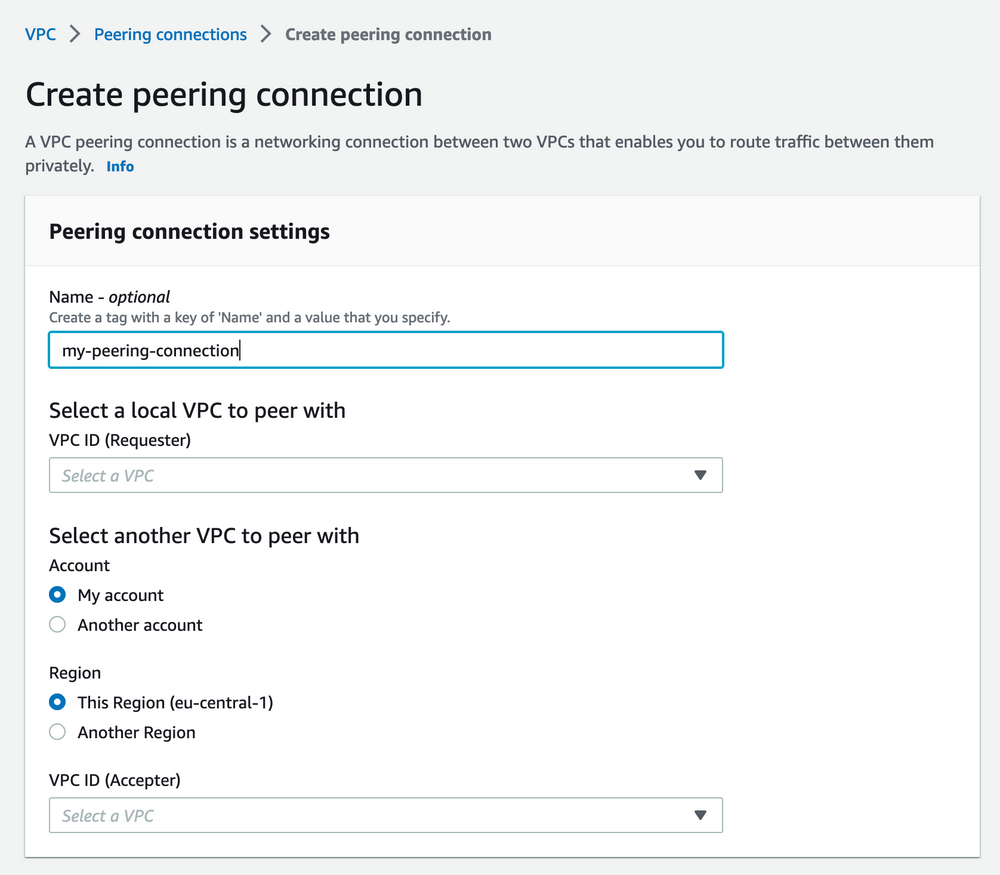The width and height of the screenshot is (1000, 875).
Task: Choose 'This Region (eu-central-1)' option
Action: pyautogui.click(x=57, y=702)
